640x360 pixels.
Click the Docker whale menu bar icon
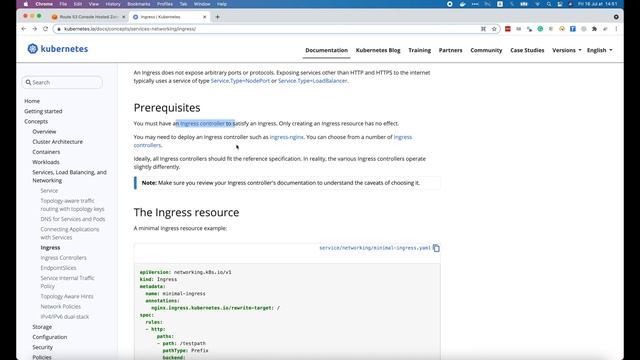click(462, 4)
